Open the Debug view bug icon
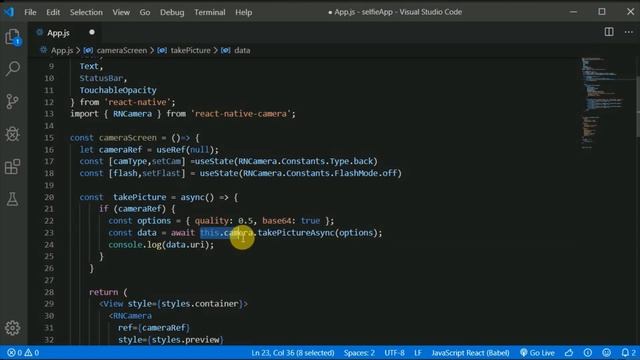Viewport: 640px width, 360px height. pos(13,134)
